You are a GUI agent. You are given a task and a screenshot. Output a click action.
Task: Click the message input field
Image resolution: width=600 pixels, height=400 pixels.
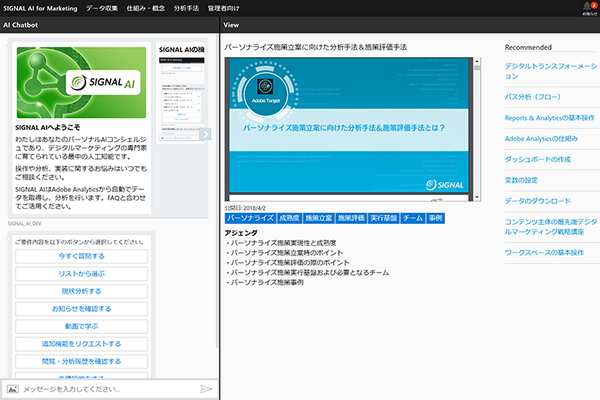coord(105,388)
